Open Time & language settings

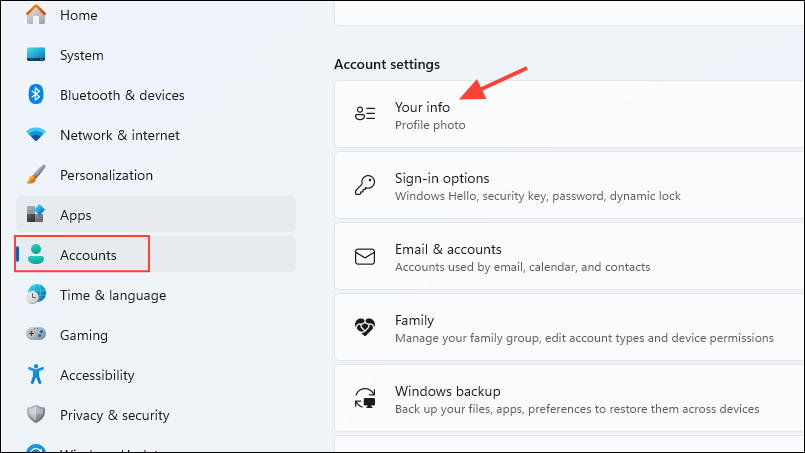tap(156, 294)
